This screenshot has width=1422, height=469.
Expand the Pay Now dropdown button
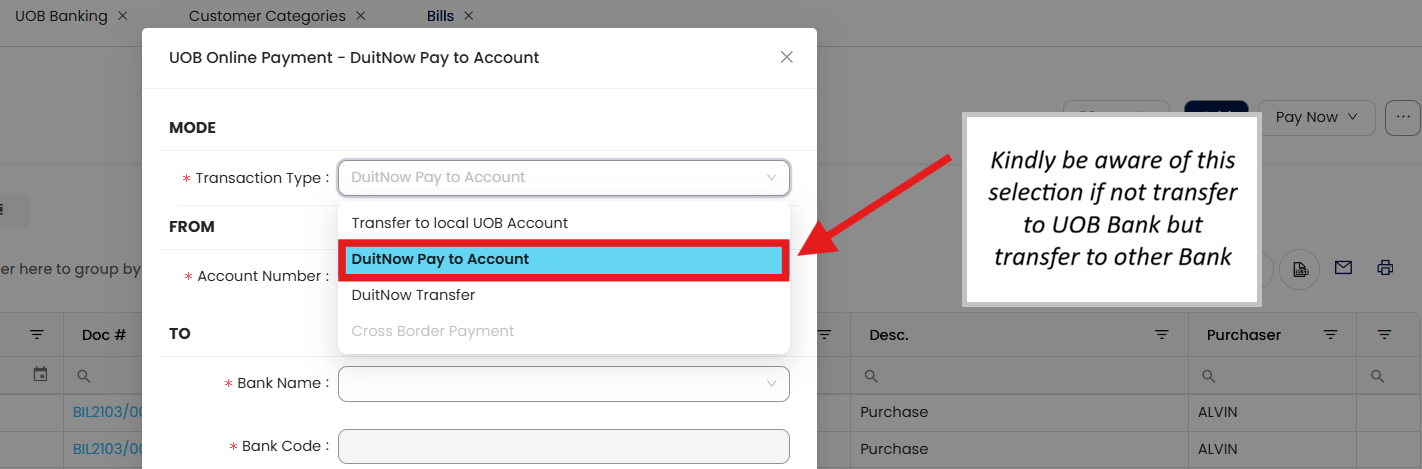click(x=1316, y=117)
